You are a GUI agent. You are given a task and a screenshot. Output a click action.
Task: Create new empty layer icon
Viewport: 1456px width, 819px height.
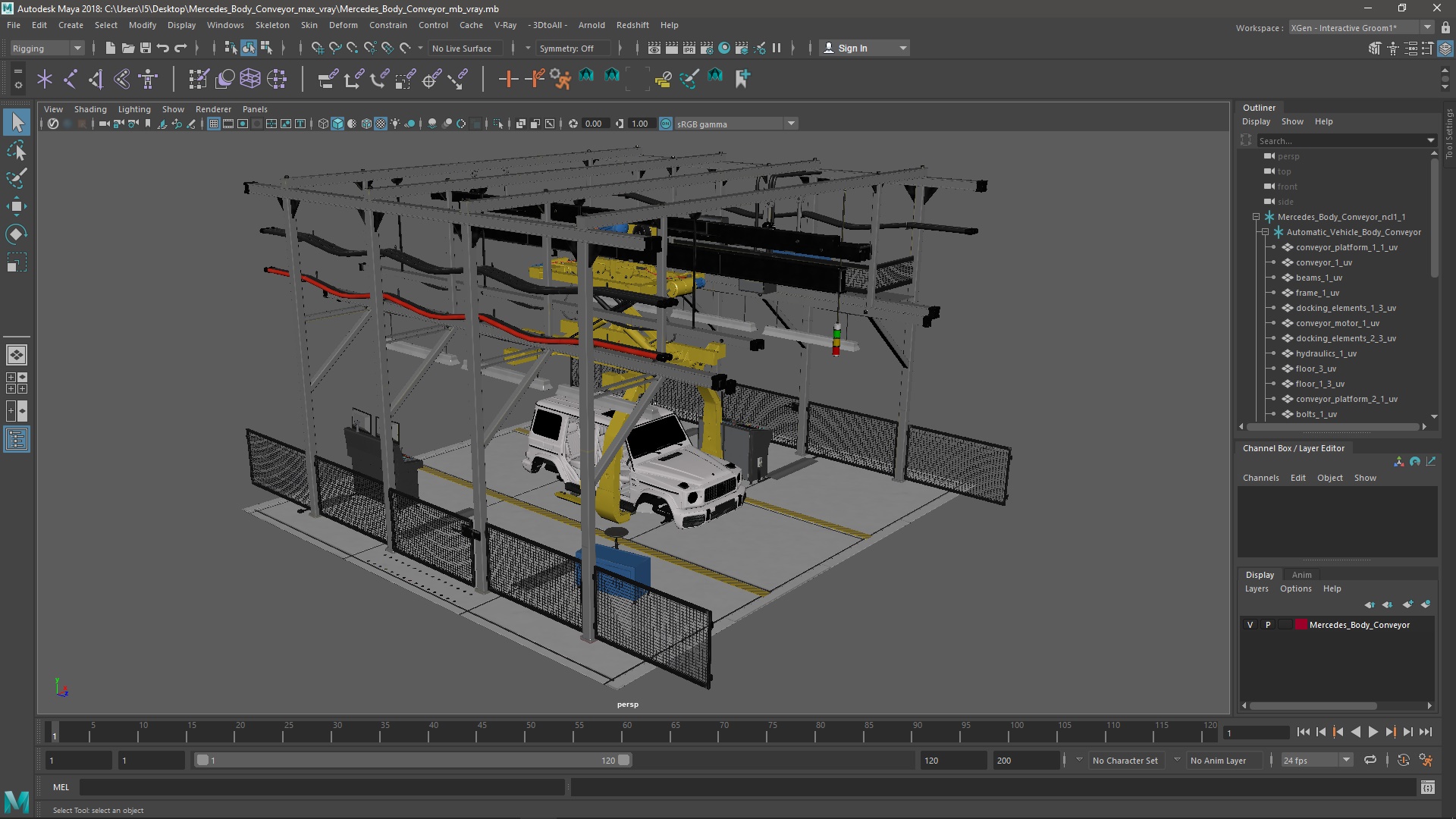pos(1408,604)
